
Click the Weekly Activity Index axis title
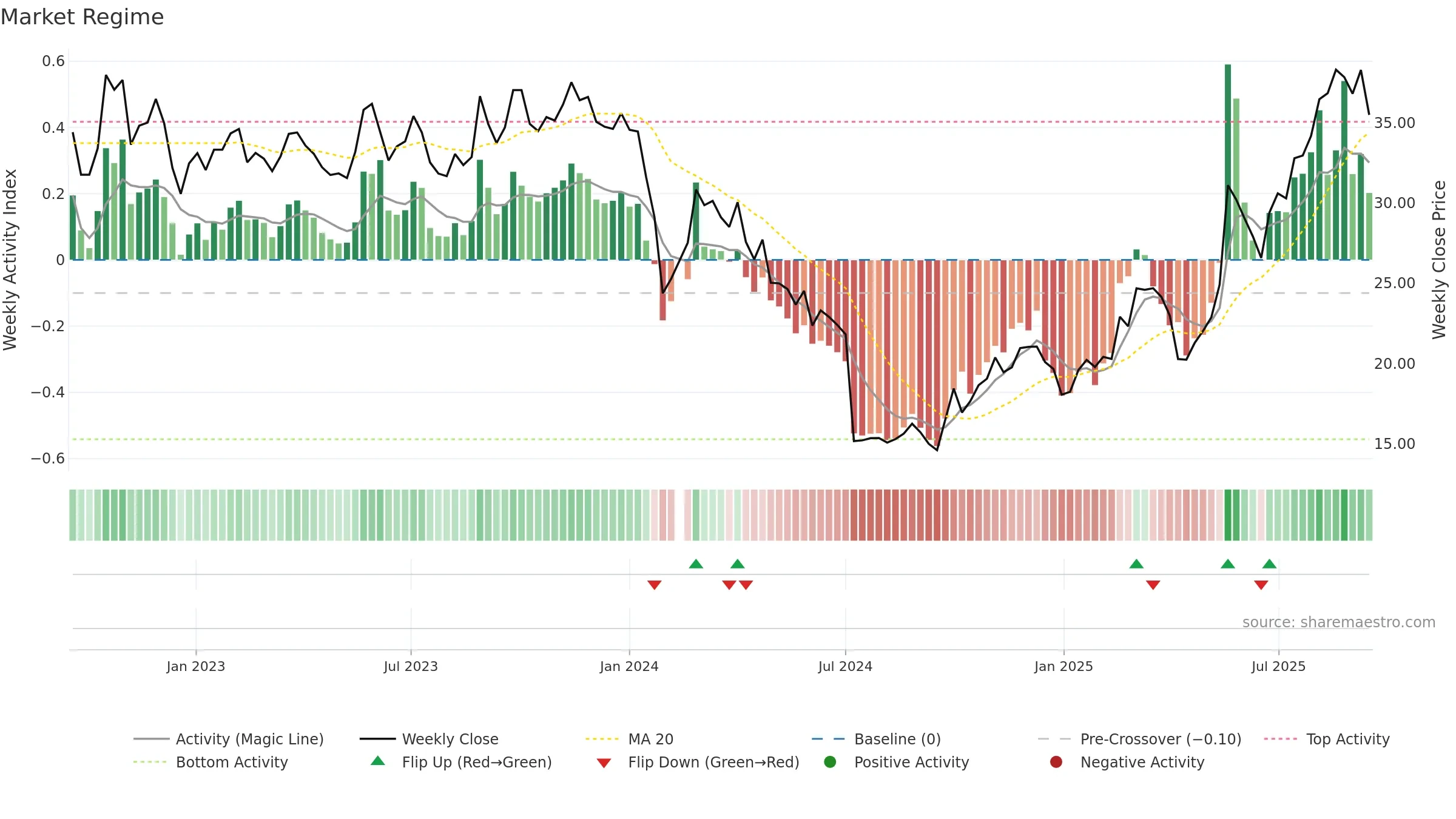click(x=10, y=260)
